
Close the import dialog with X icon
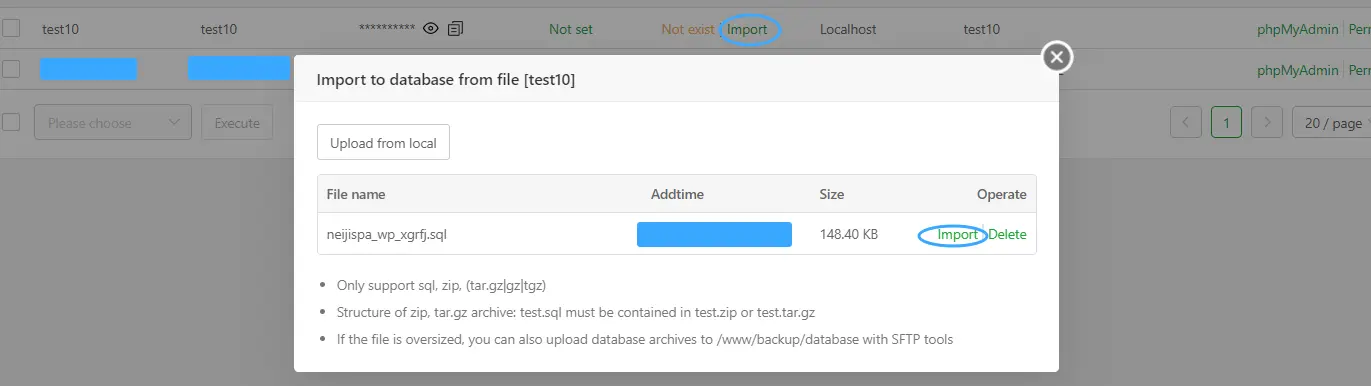tap(1057, 57)
